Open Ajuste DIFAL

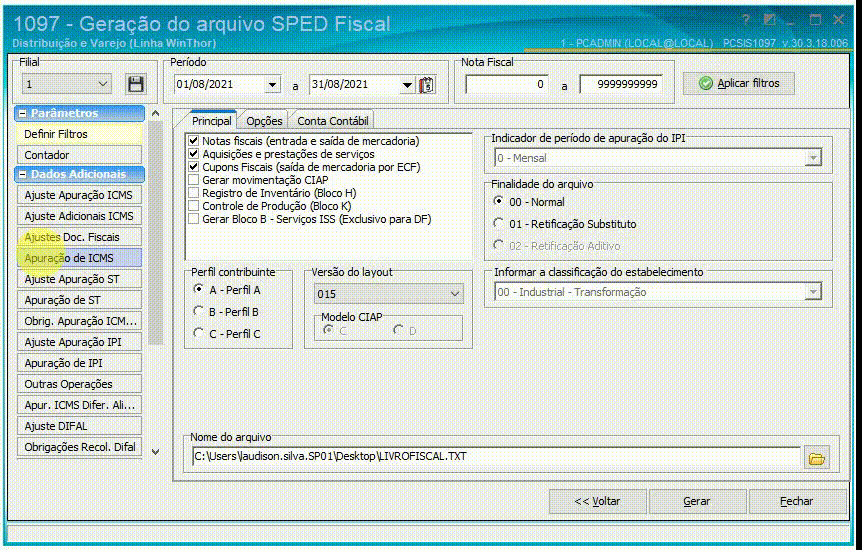80,426
